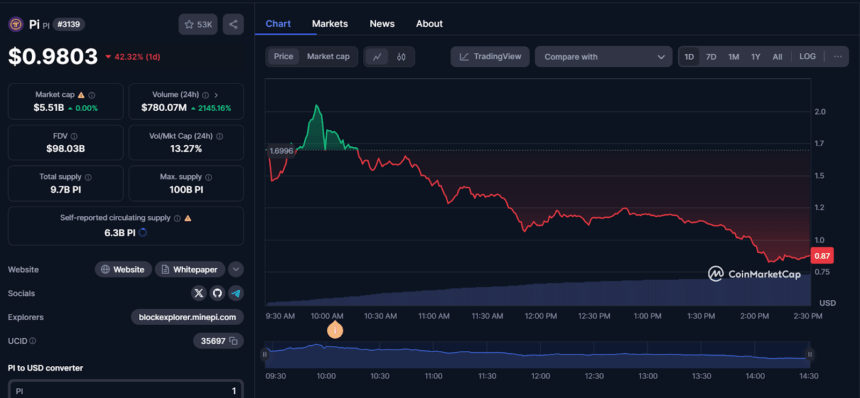Click the right range slider handle
The width and height of the screenshot is (860, 398).
(809, 355)
